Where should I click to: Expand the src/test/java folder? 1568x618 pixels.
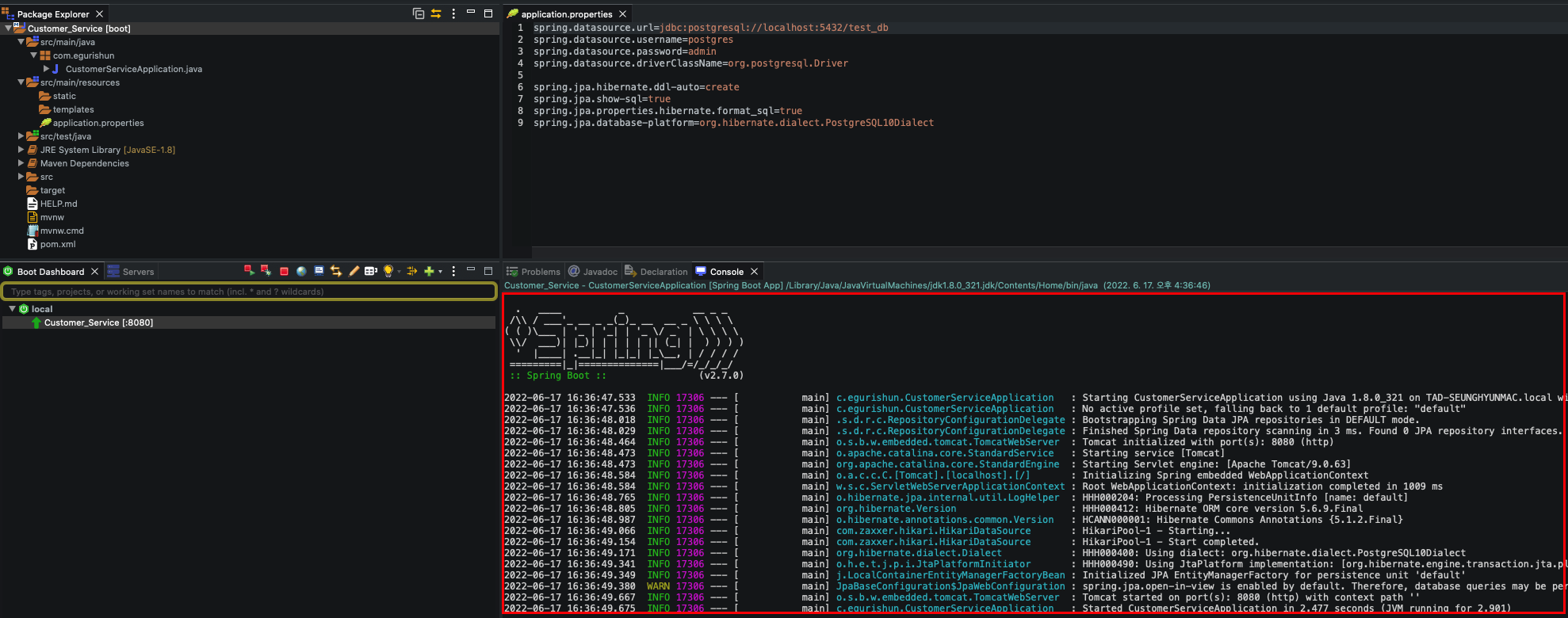click(x=21, y=136)
